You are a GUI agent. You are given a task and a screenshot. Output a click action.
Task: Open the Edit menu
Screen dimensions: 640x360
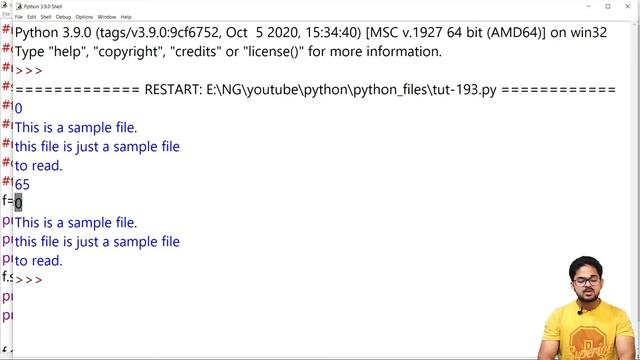pos(32,17)
